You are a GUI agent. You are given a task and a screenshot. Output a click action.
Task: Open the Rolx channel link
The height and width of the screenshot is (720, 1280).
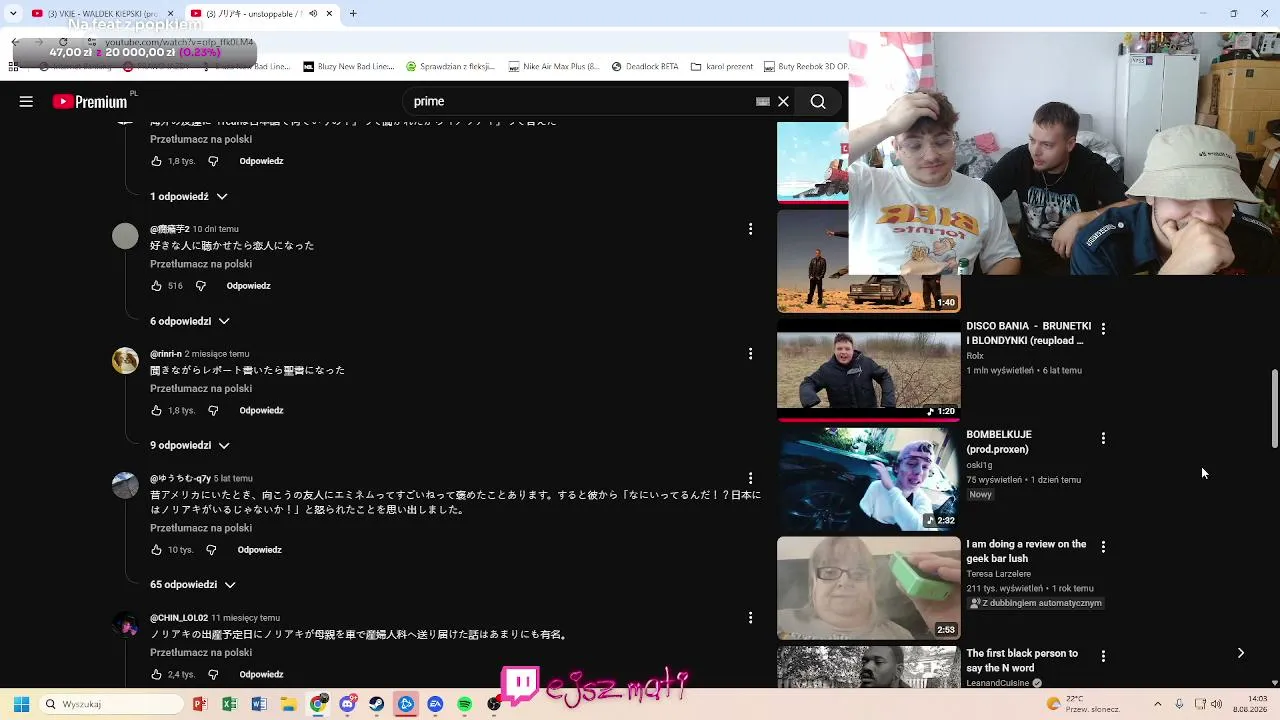975,356
